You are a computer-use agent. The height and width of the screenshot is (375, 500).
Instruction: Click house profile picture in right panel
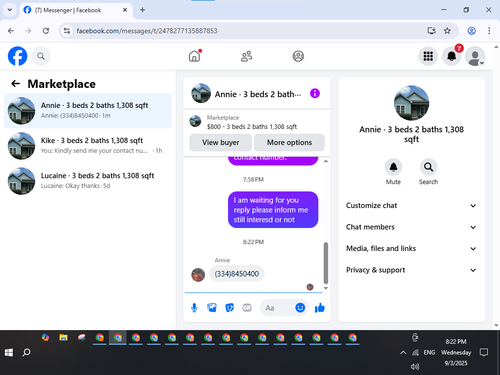click(411, 103)
